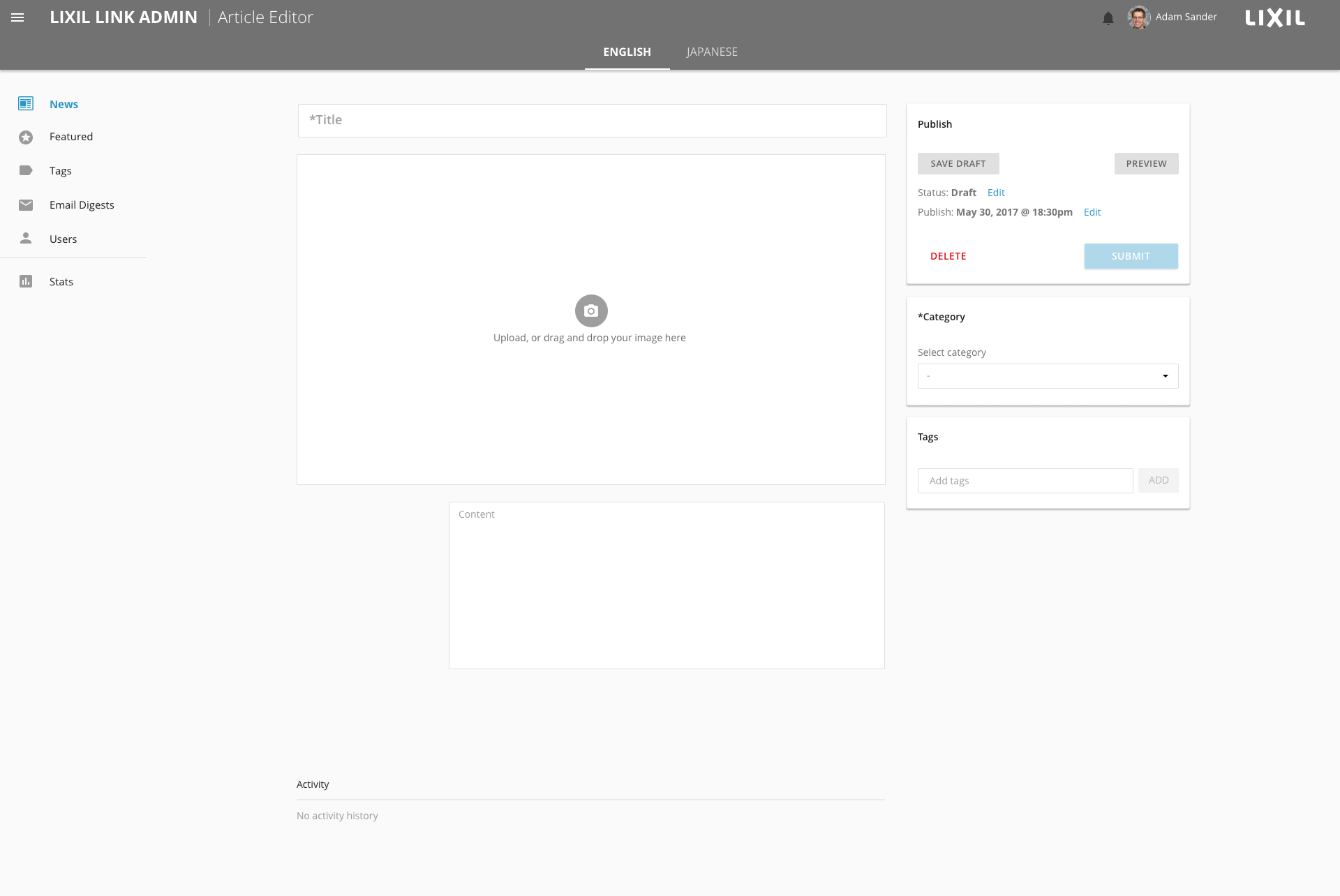Click the No activity history text
This screenshot has width=1340, height=896.
click(x=337, y=816)
